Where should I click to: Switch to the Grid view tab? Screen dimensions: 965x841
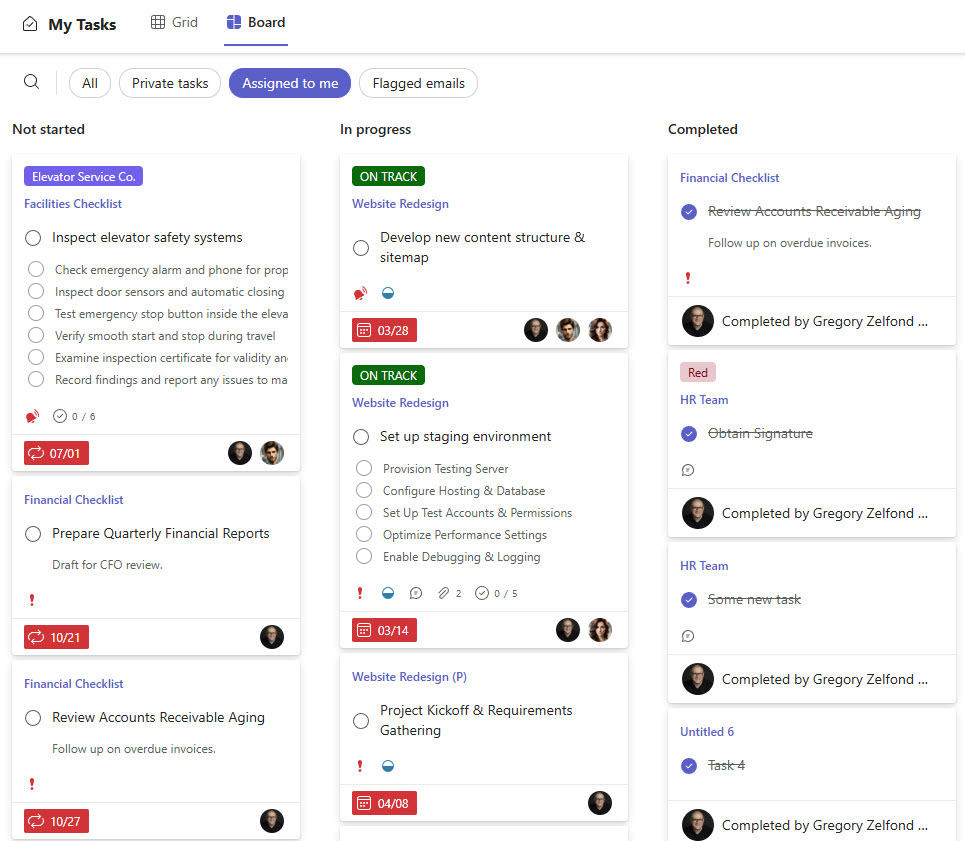point(174,22)
